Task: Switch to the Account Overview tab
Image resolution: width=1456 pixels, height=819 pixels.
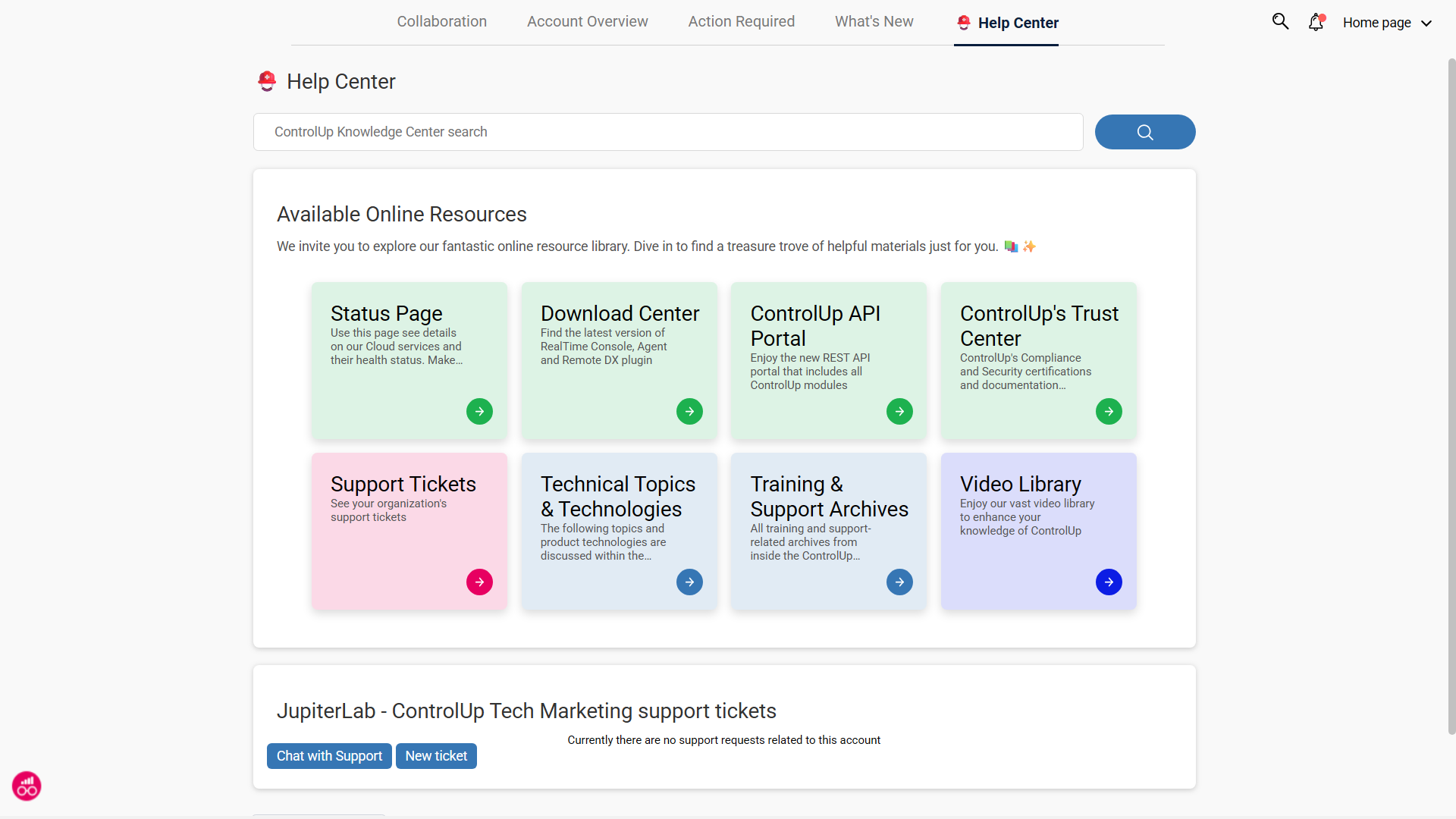Action: point(588,22)
